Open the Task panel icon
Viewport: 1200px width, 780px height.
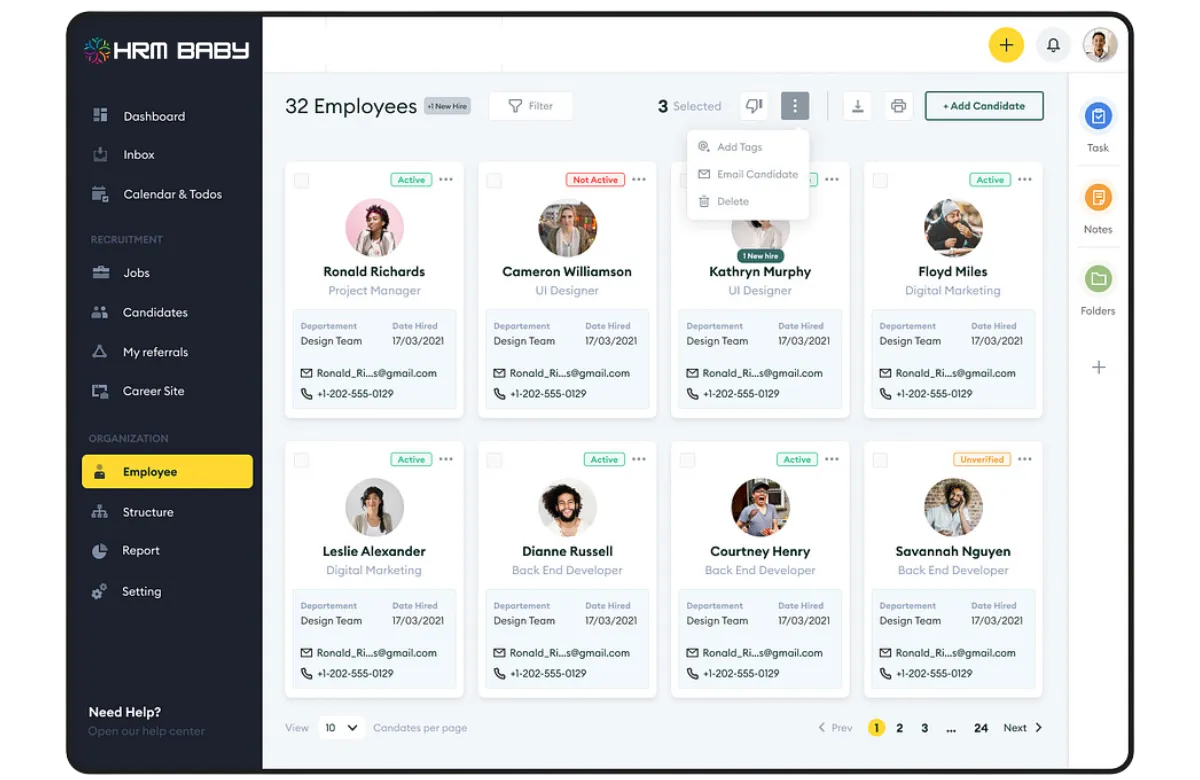(1098, 117)
